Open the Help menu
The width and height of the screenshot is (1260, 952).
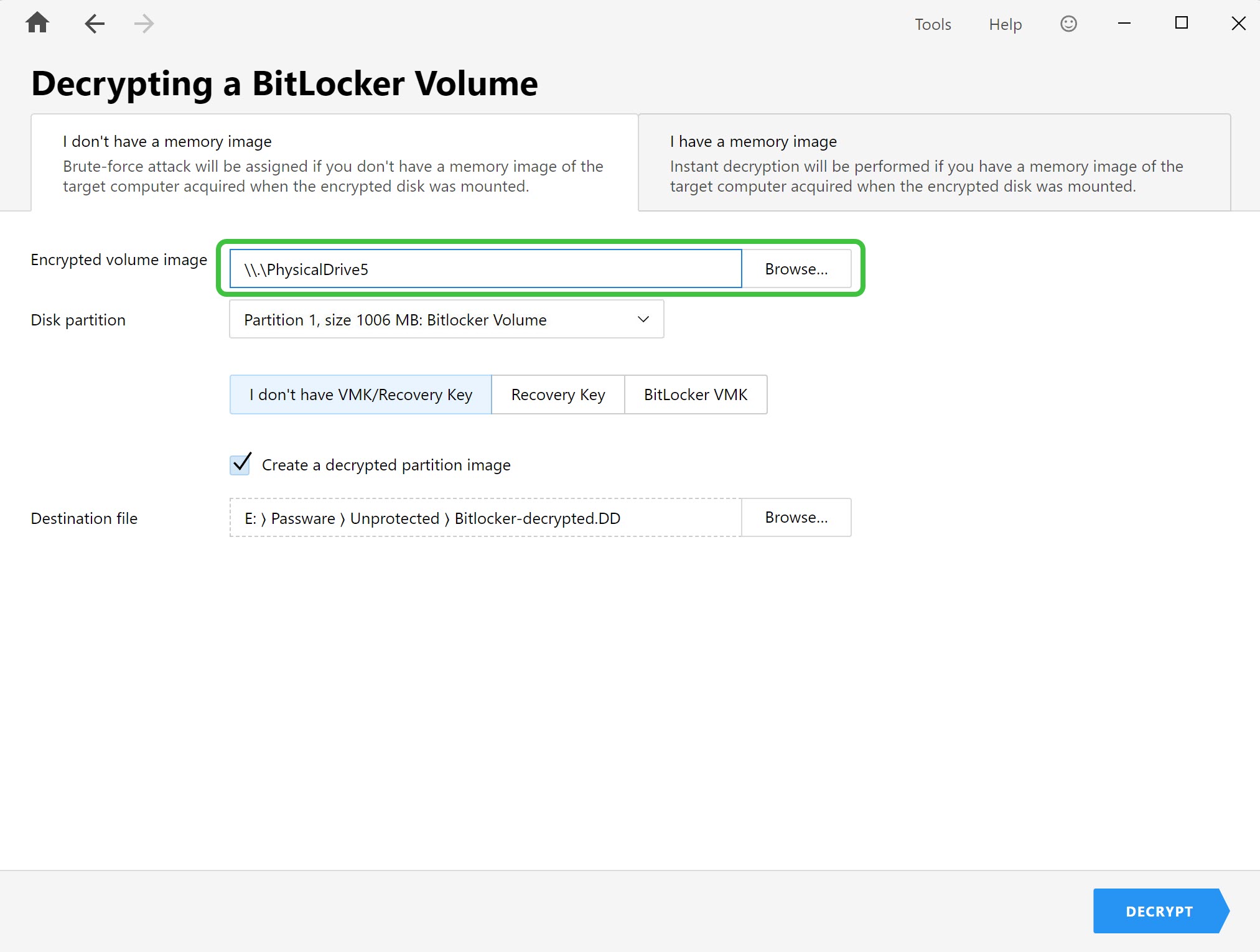(x=1006, y=24)
